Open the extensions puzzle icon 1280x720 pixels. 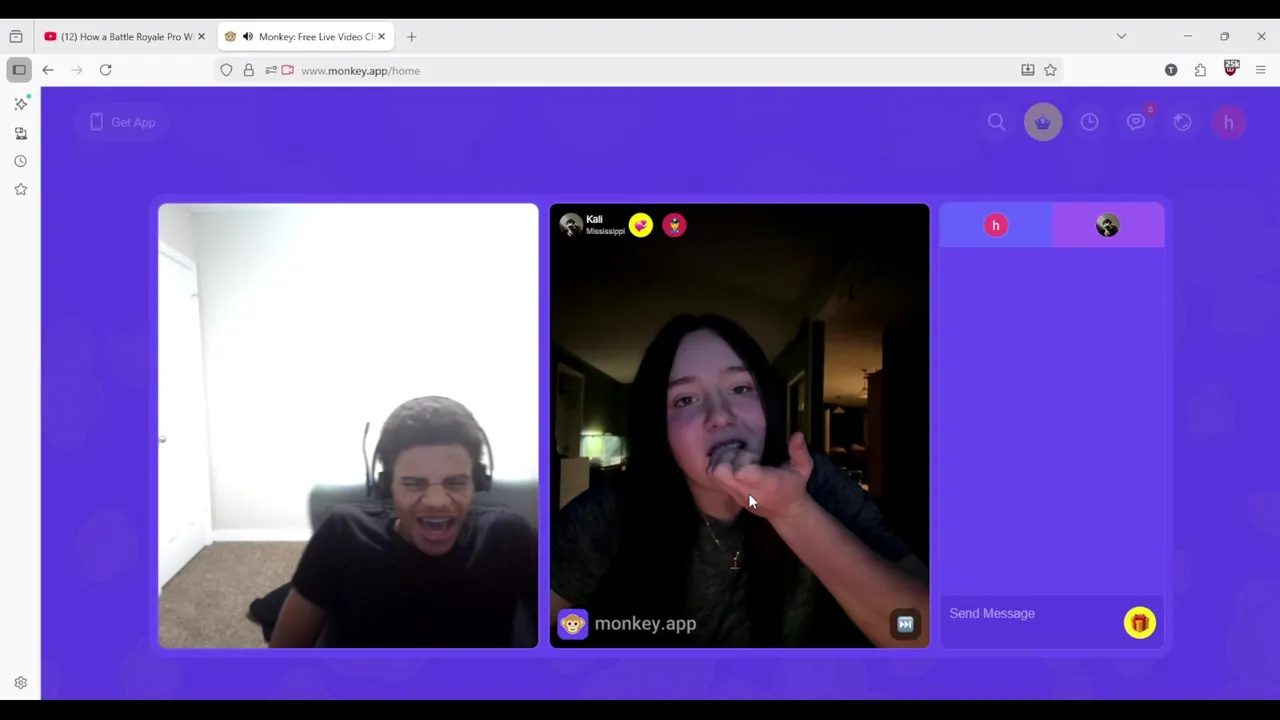click(1200, 70)
